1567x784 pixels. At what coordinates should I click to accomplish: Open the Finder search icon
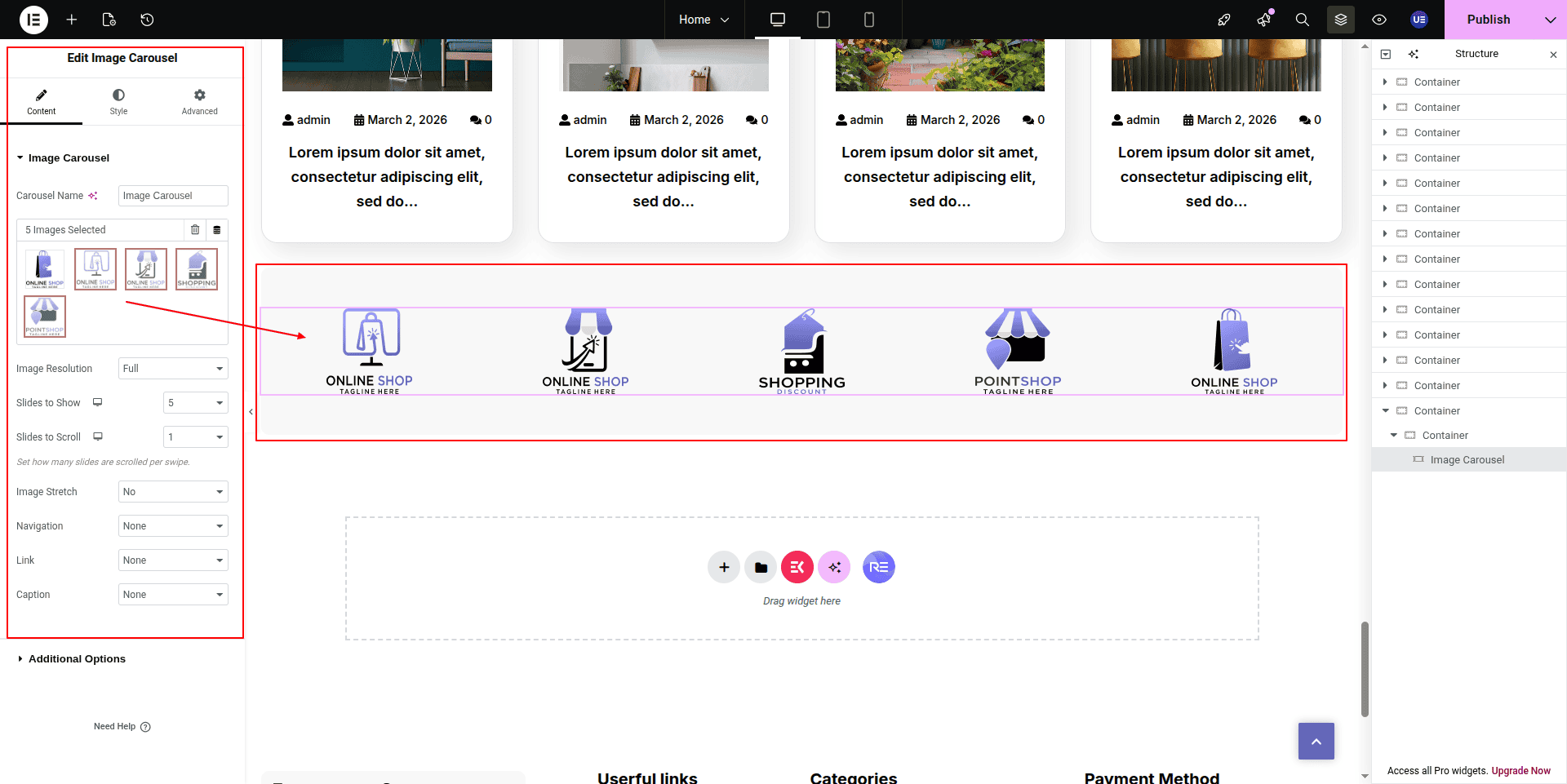click(x=1303, y=20)
